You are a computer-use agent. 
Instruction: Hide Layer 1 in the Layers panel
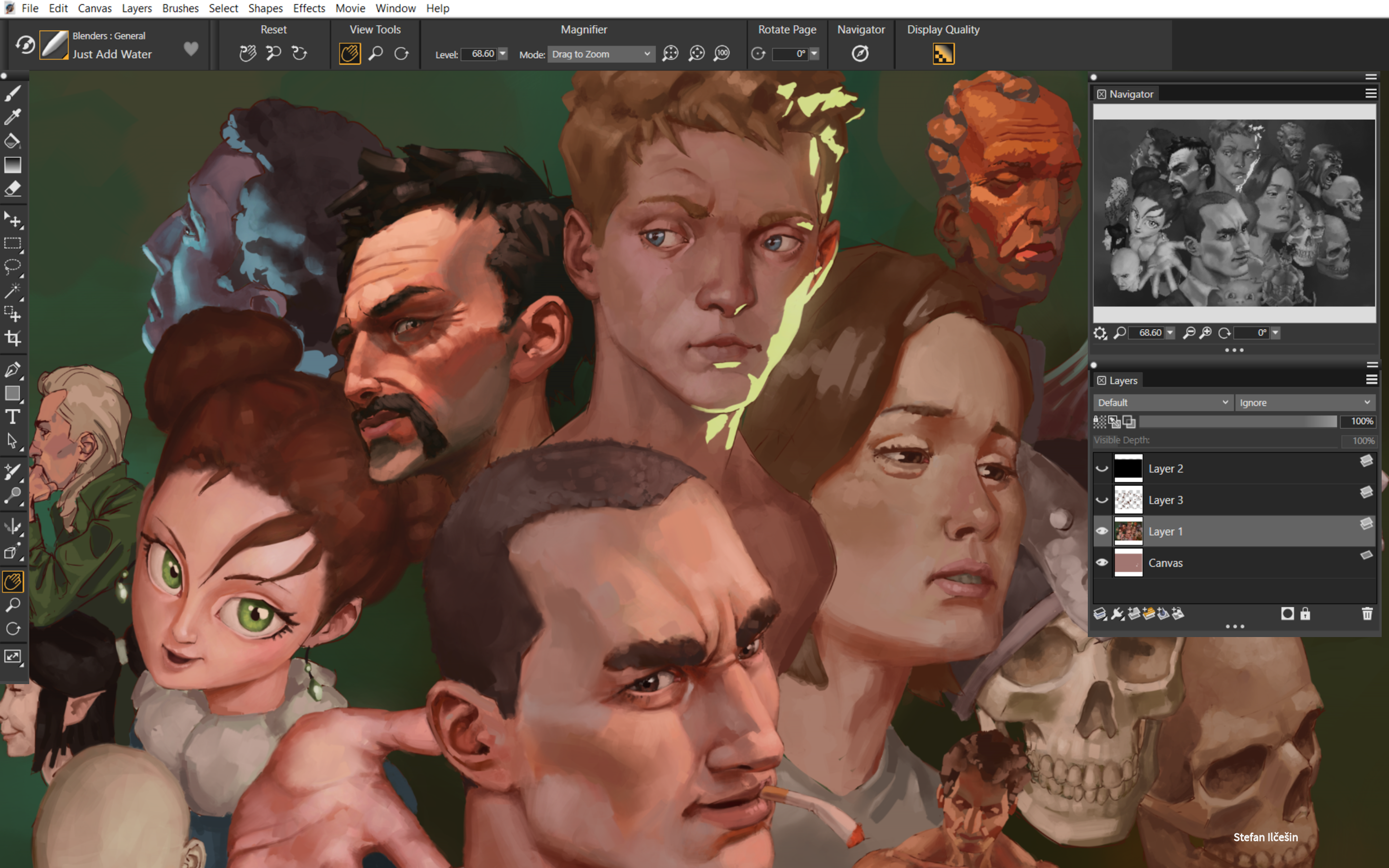(x=1103, y=531)
